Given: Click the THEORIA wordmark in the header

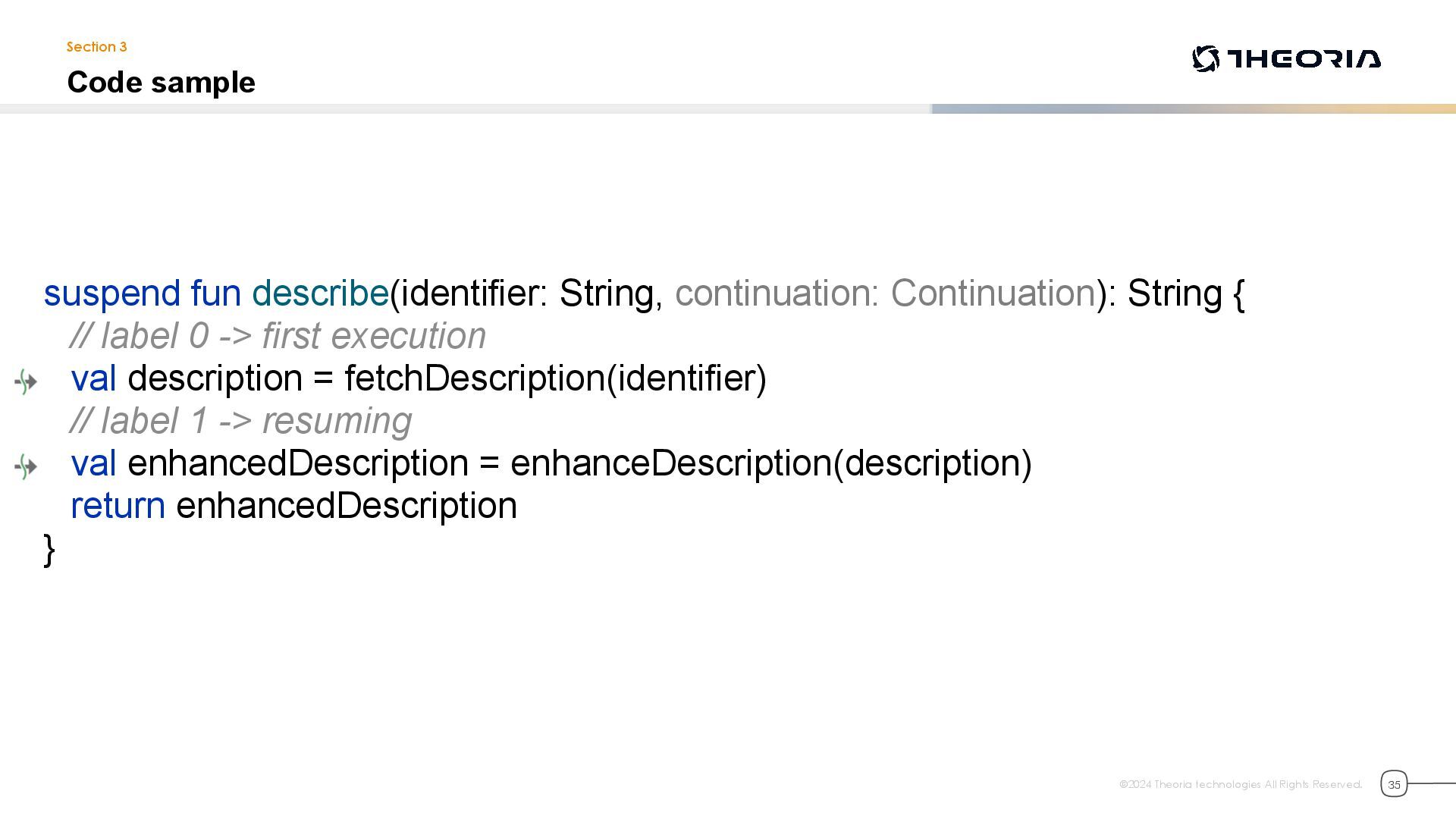Looking at the screenshot, I should point(1304,58).
